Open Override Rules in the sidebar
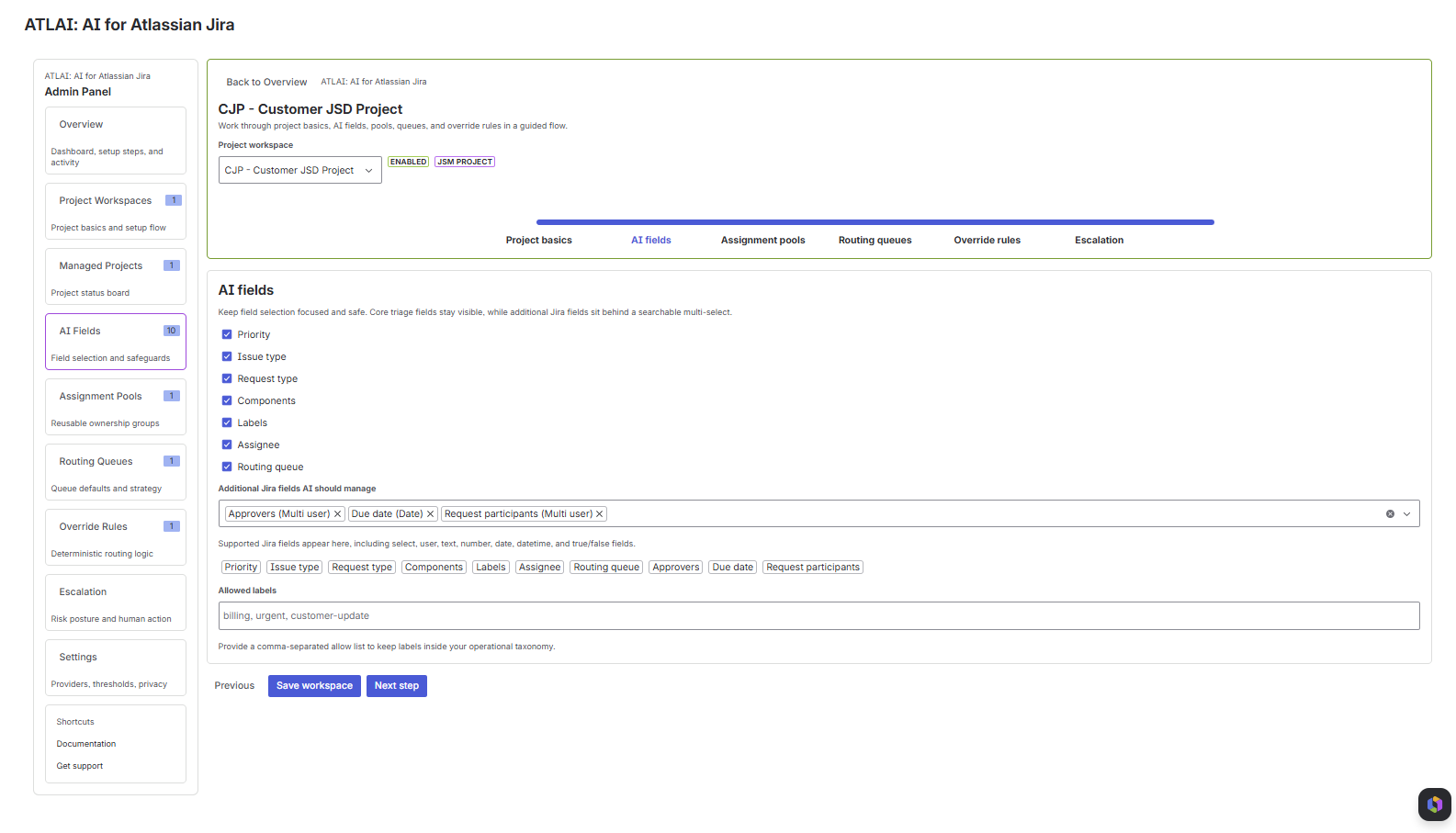The image size is (1456, 833). tap(116, 537)
